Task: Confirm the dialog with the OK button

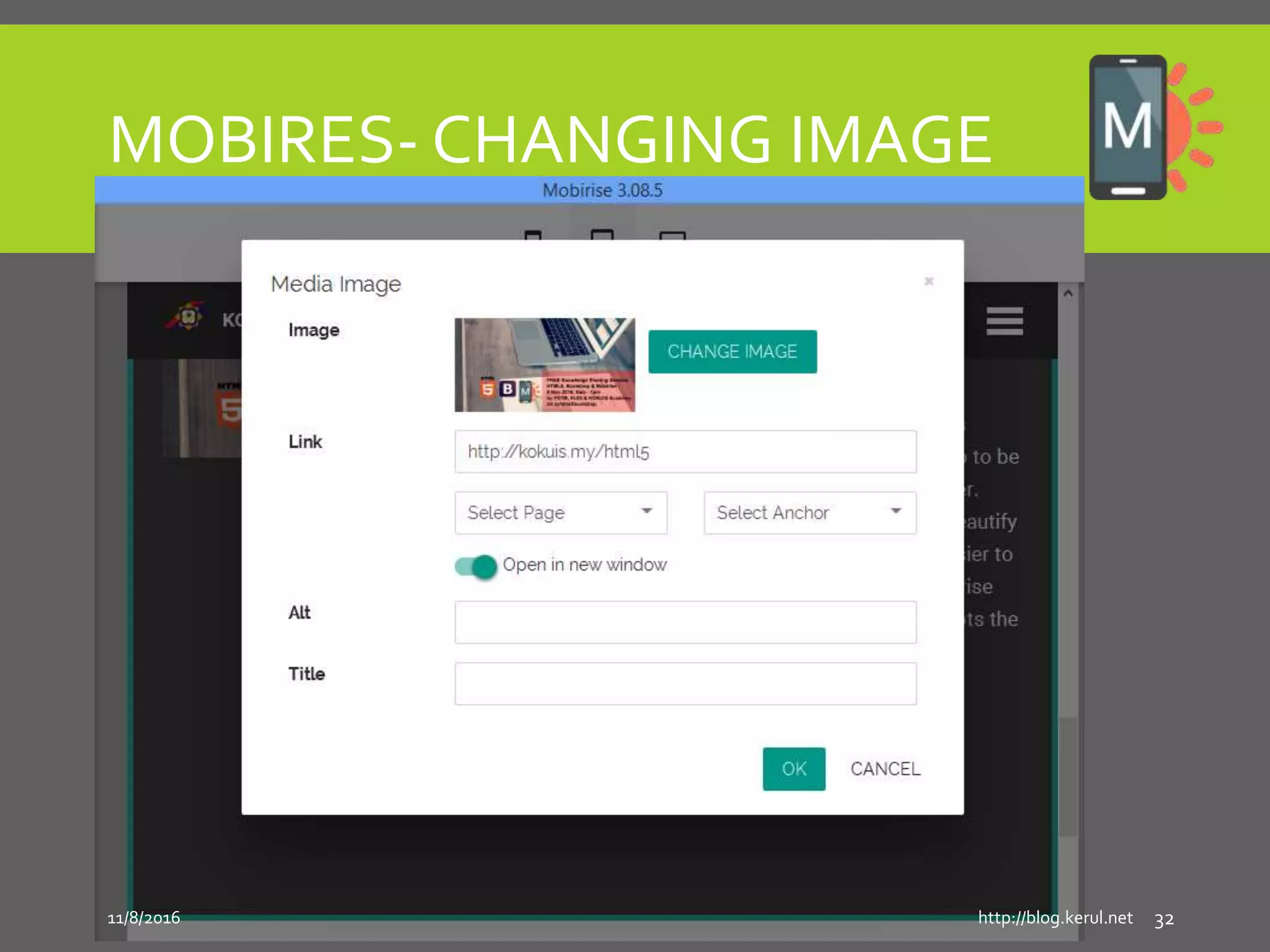Action: (x=794, y=769)
